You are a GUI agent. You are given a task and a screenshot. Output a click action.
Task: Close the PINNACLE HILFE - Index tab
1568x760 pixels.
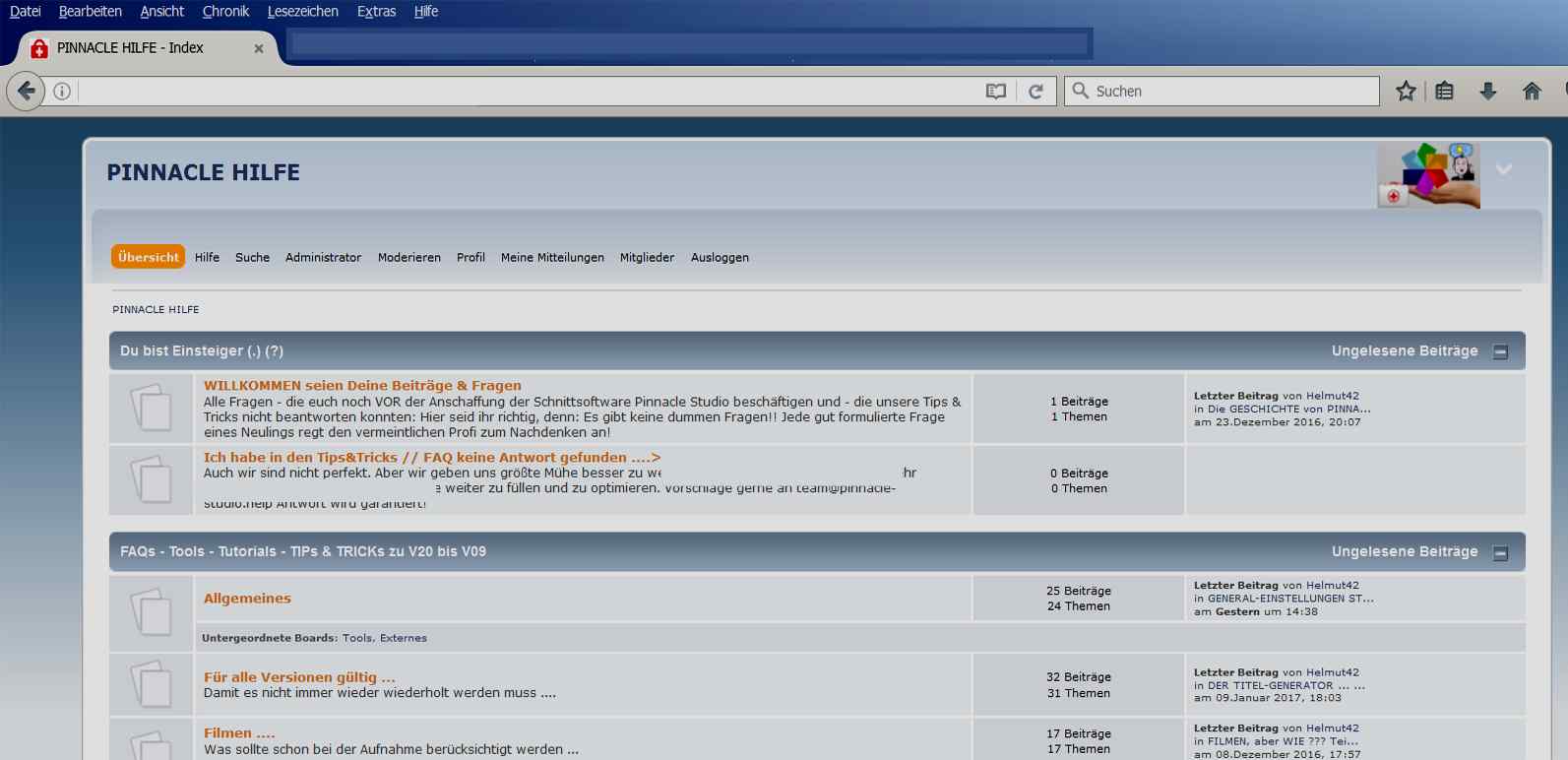(259, 48)
